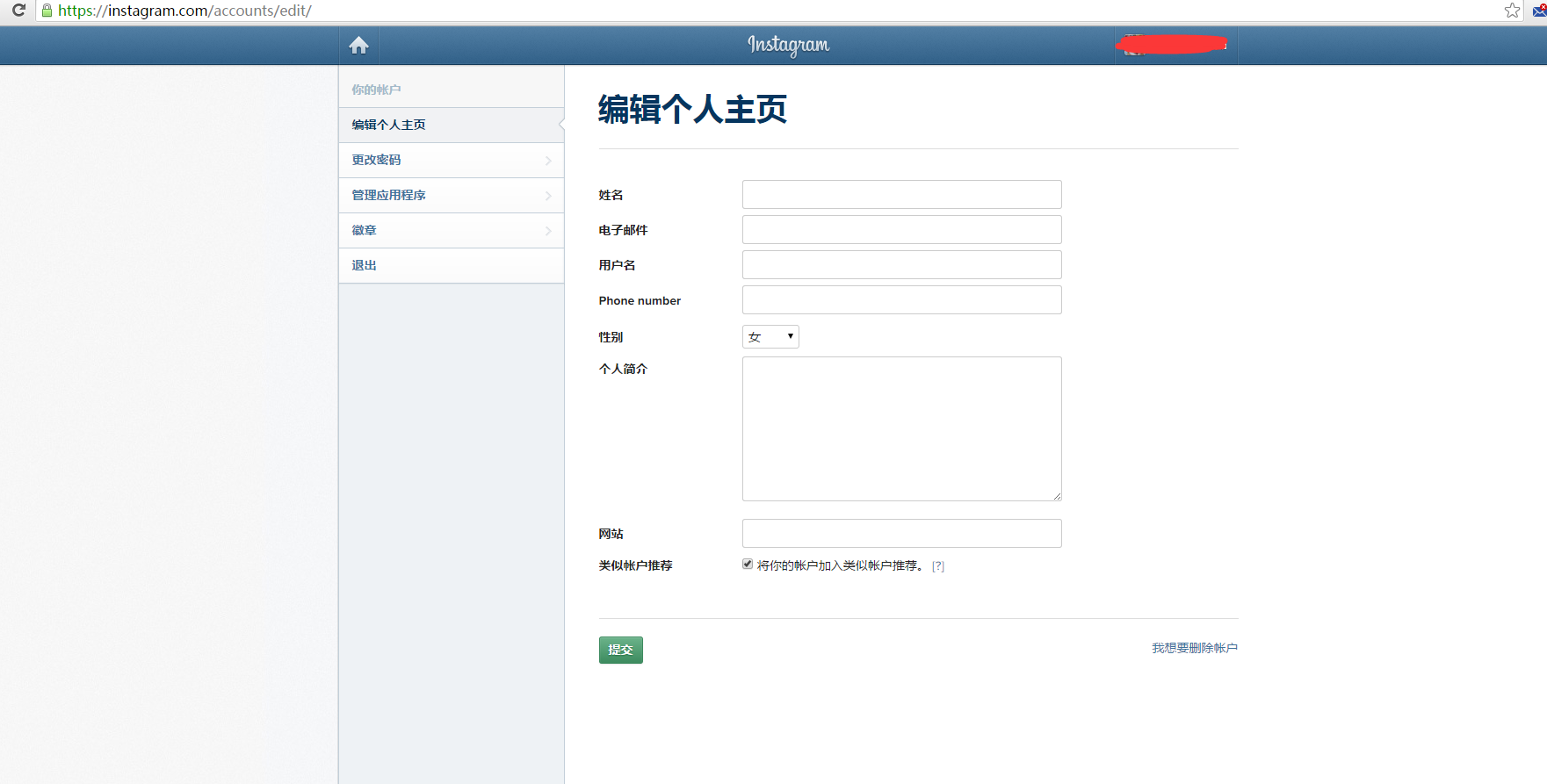Open 更改密码 in the sidebar
This screenshot has width=1547, height=784.
tap(451, 160)
